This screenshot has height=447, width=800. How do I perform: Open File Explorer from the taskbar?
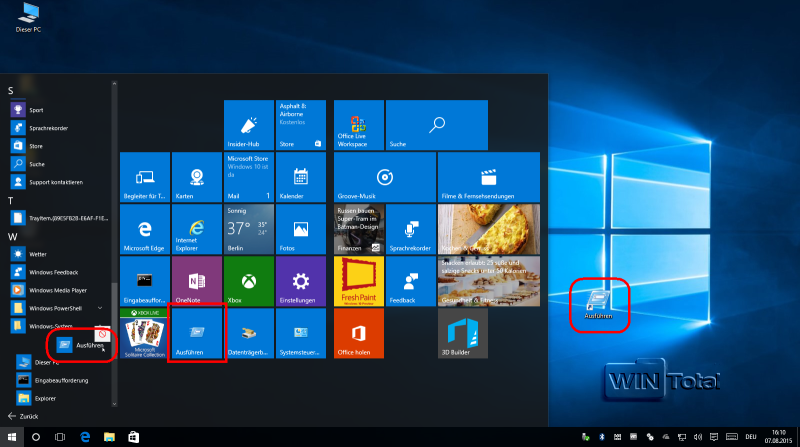click(109, 437)
